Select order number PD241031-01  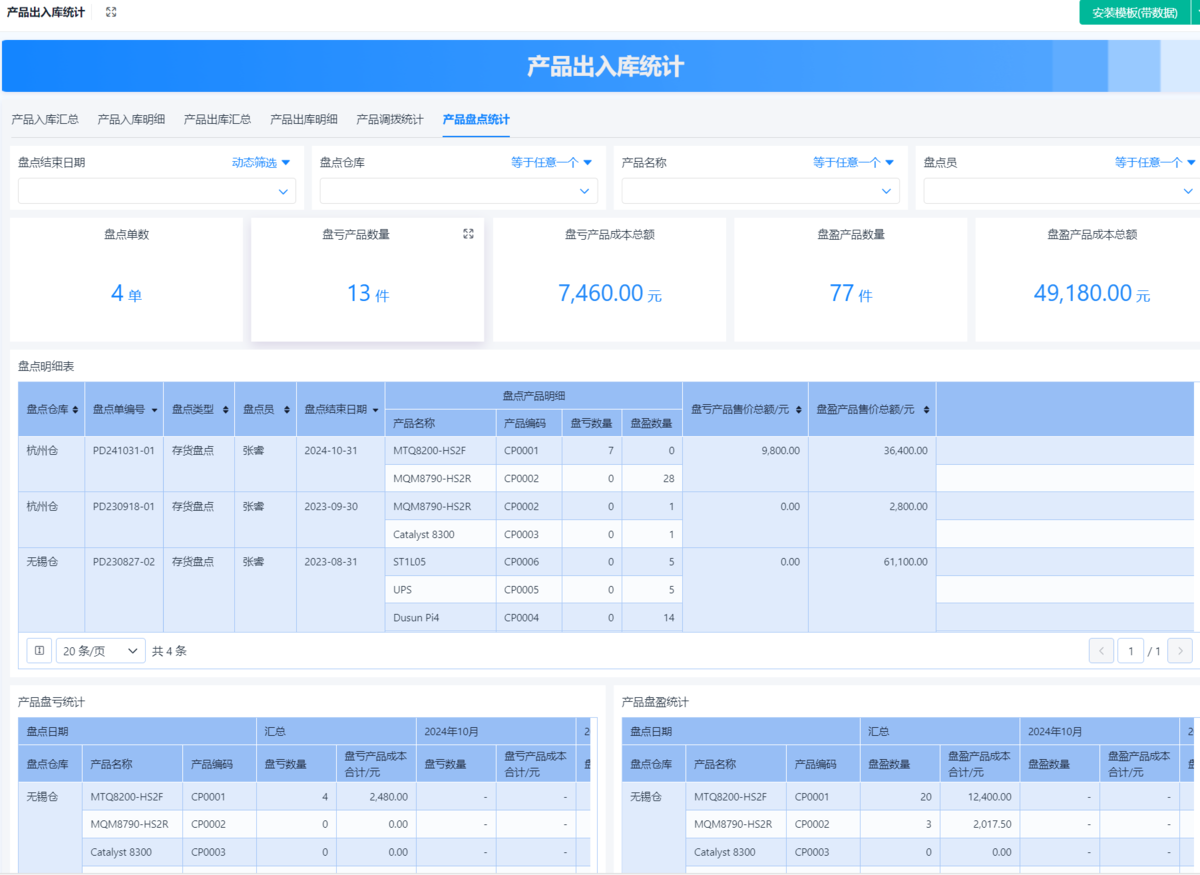(x=123, y=451)
